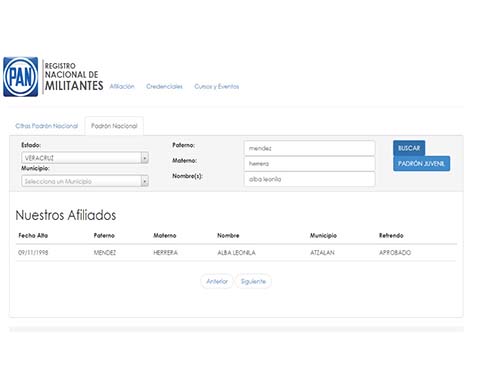Open the Credenciales menu link

164,86
